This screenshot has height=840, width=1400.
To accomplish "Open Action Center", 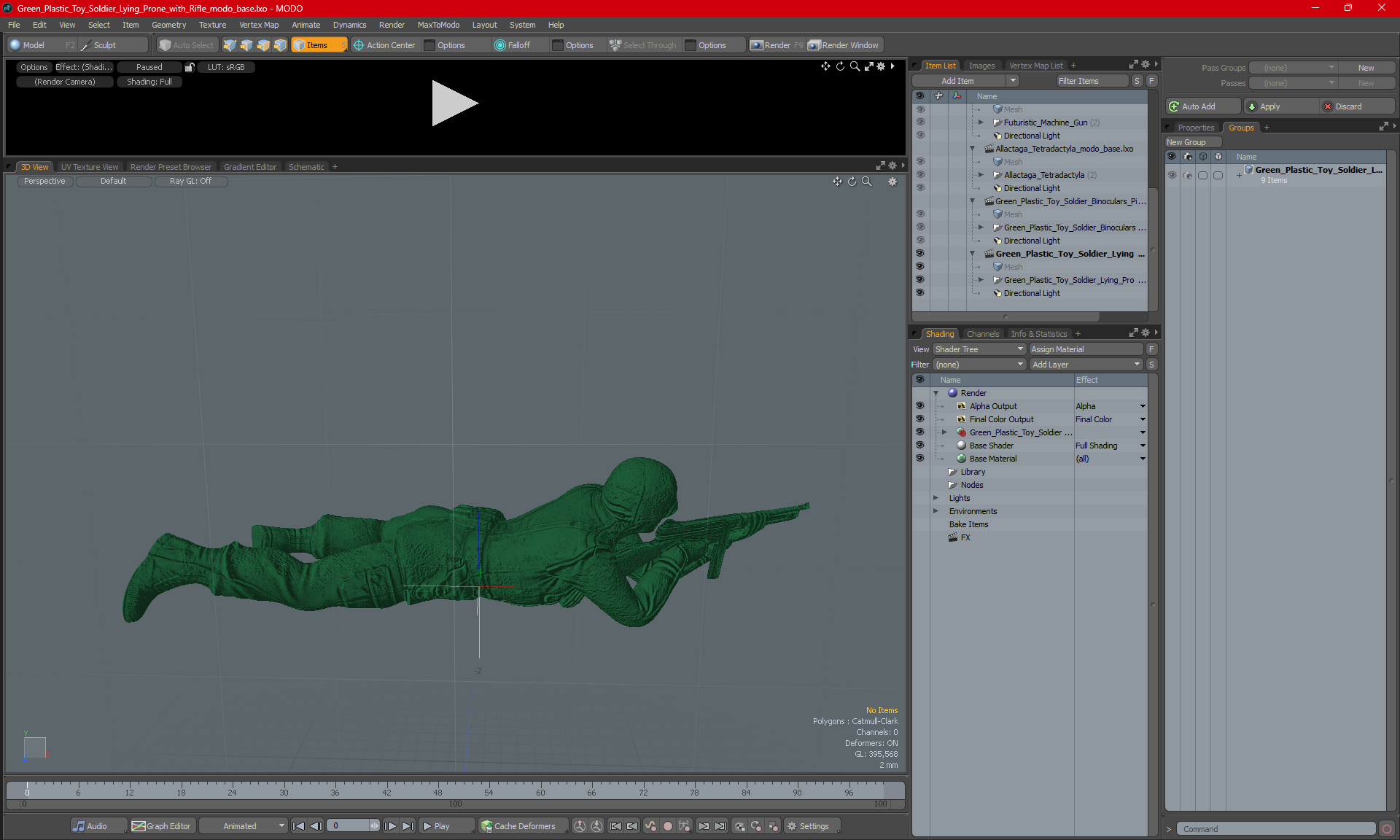I will pyautogui.click(x=385, y=45).
